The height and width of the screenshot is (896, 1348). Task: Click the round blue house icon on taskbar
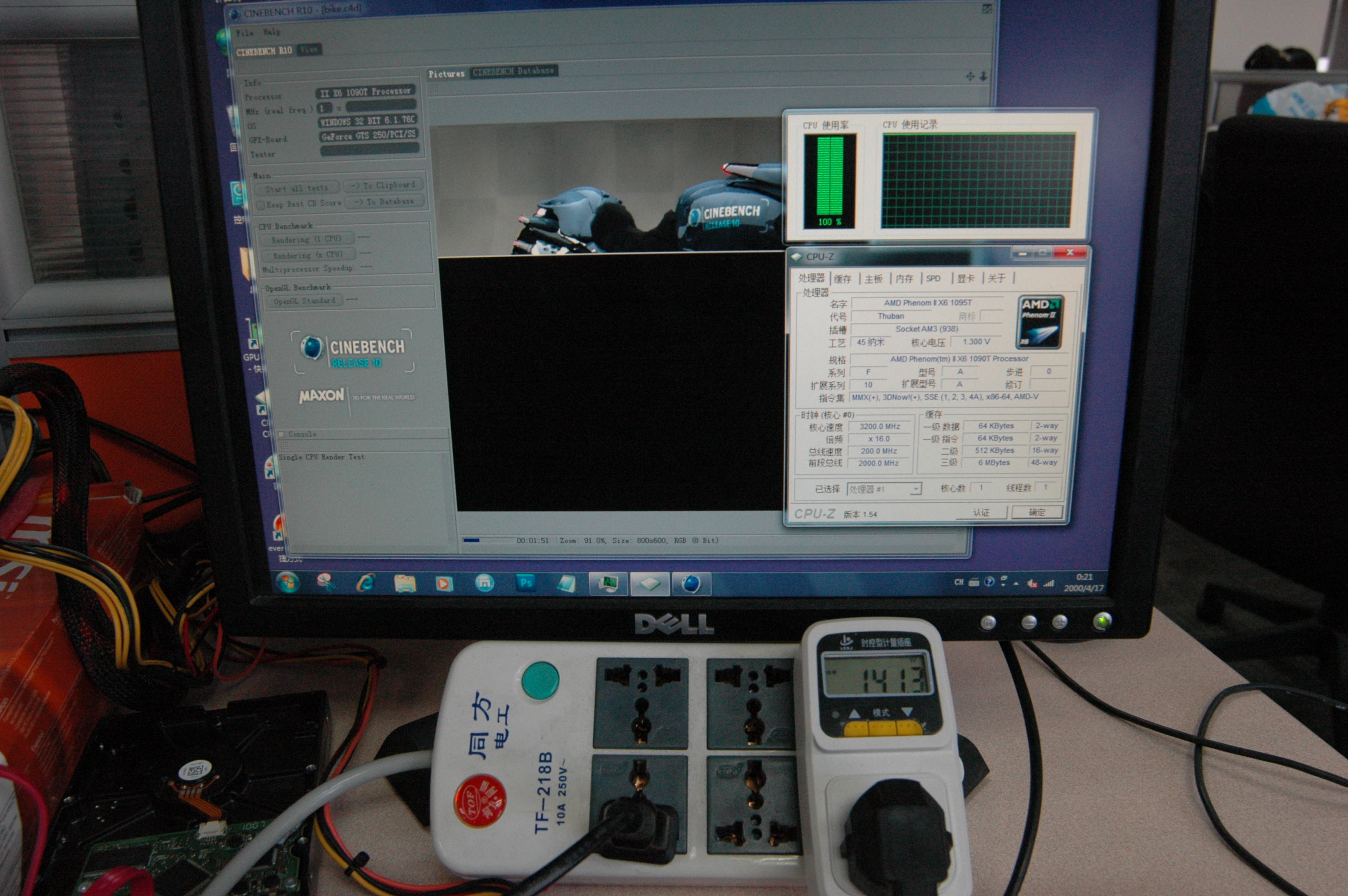coord(484,583)
